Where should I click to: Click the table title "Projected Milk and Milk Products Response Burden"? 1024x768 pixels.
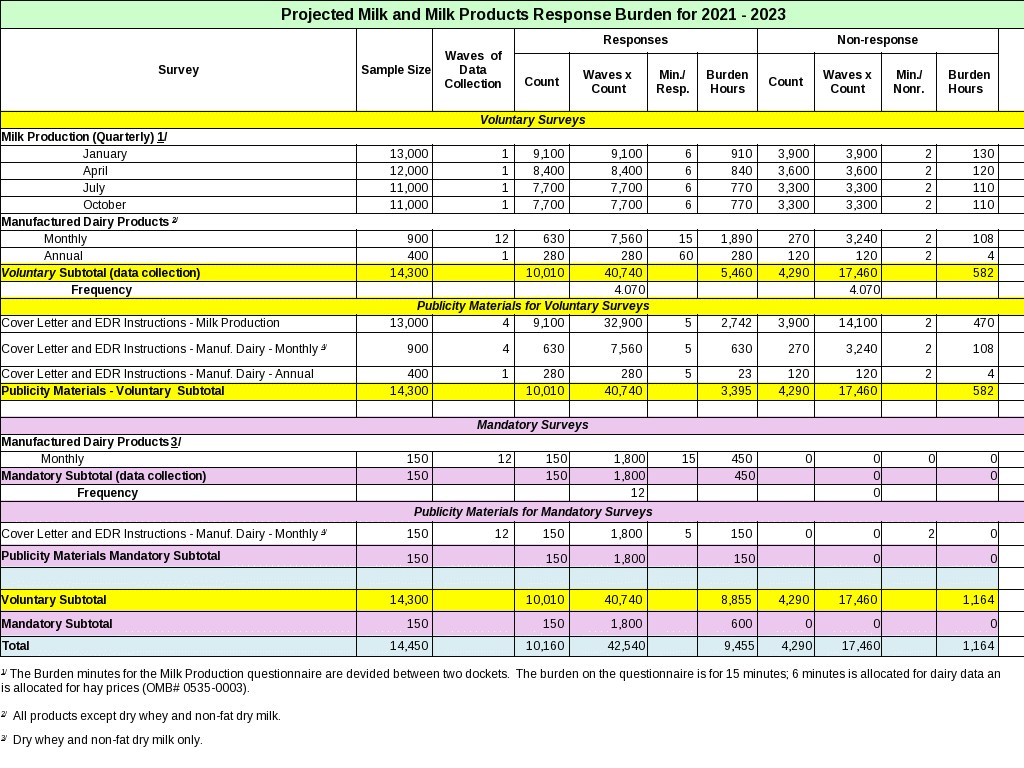pos(532,14)
